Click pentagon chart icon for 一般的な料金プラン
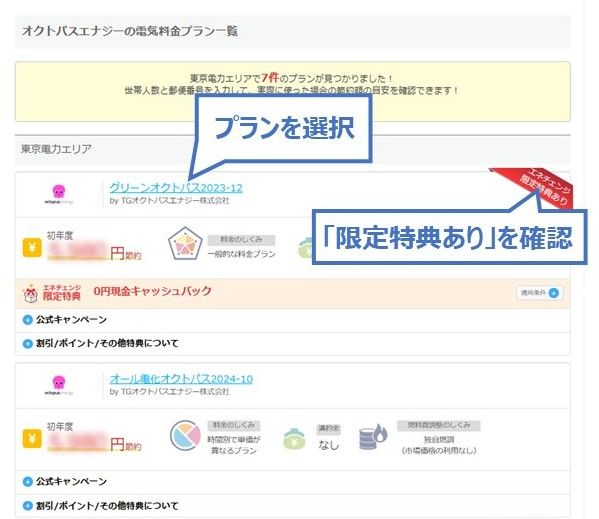The image size is (599, 519). [185, 244]
